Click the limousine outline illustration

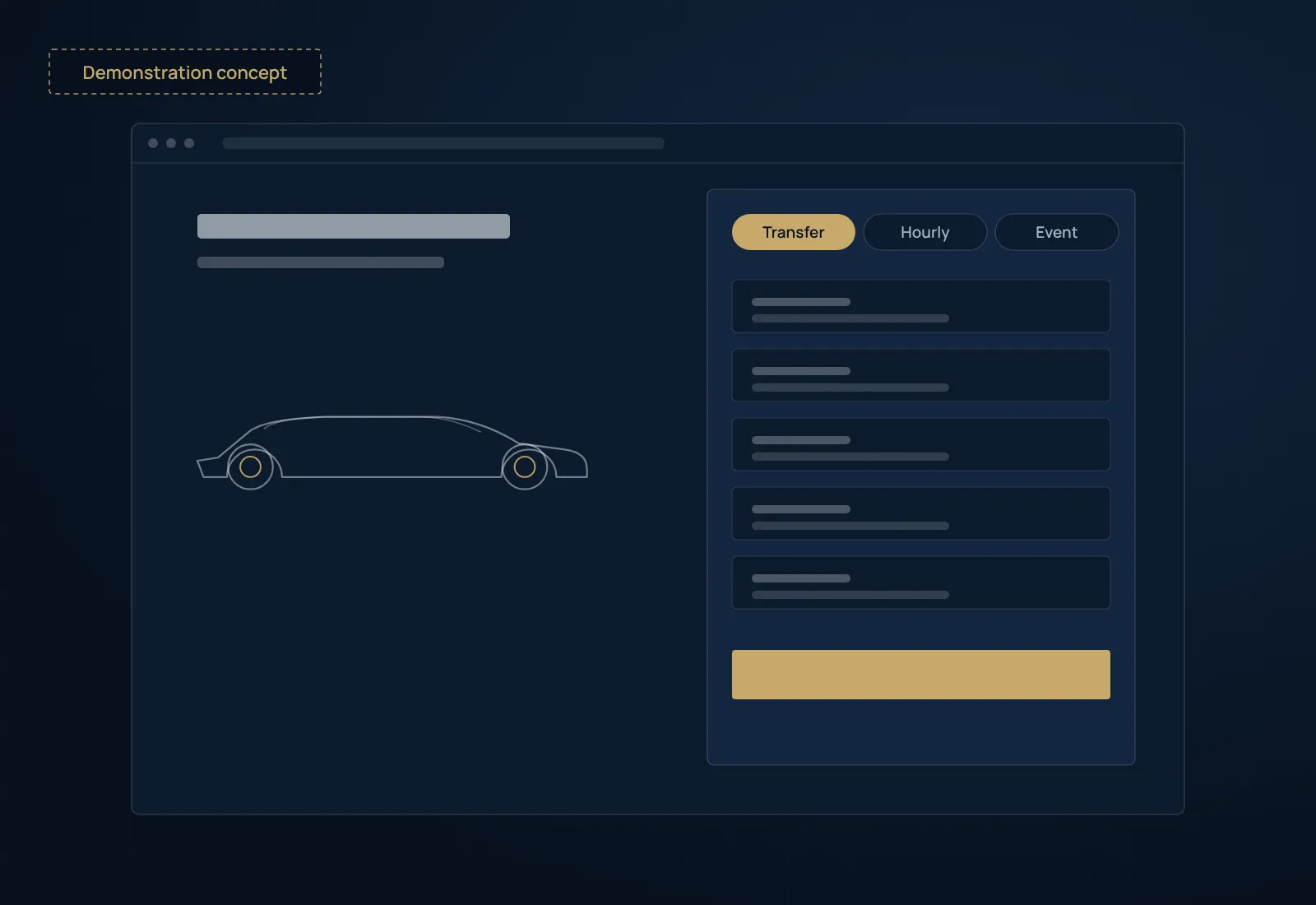(x=392, y=452)
